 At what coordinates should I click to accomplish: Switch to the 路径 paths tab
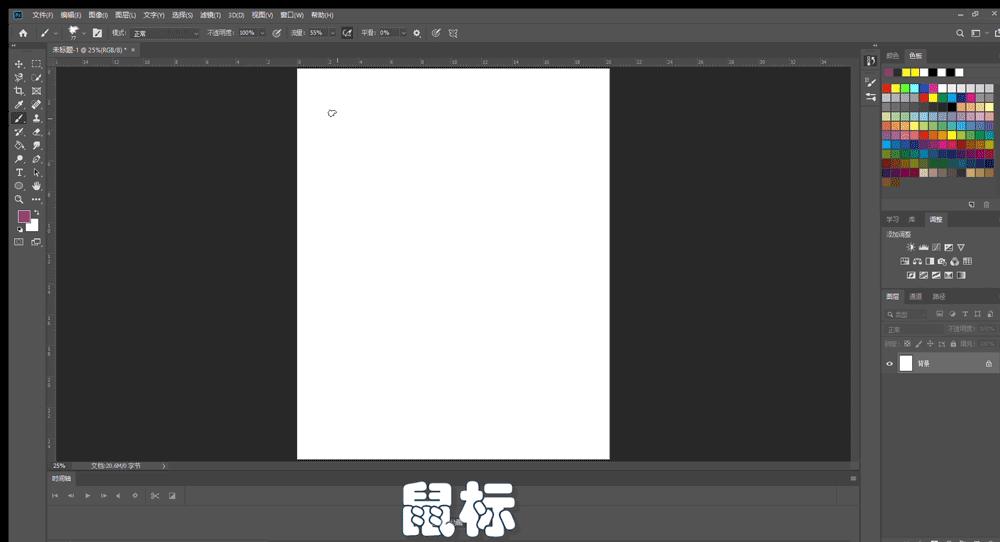point(939,297)
